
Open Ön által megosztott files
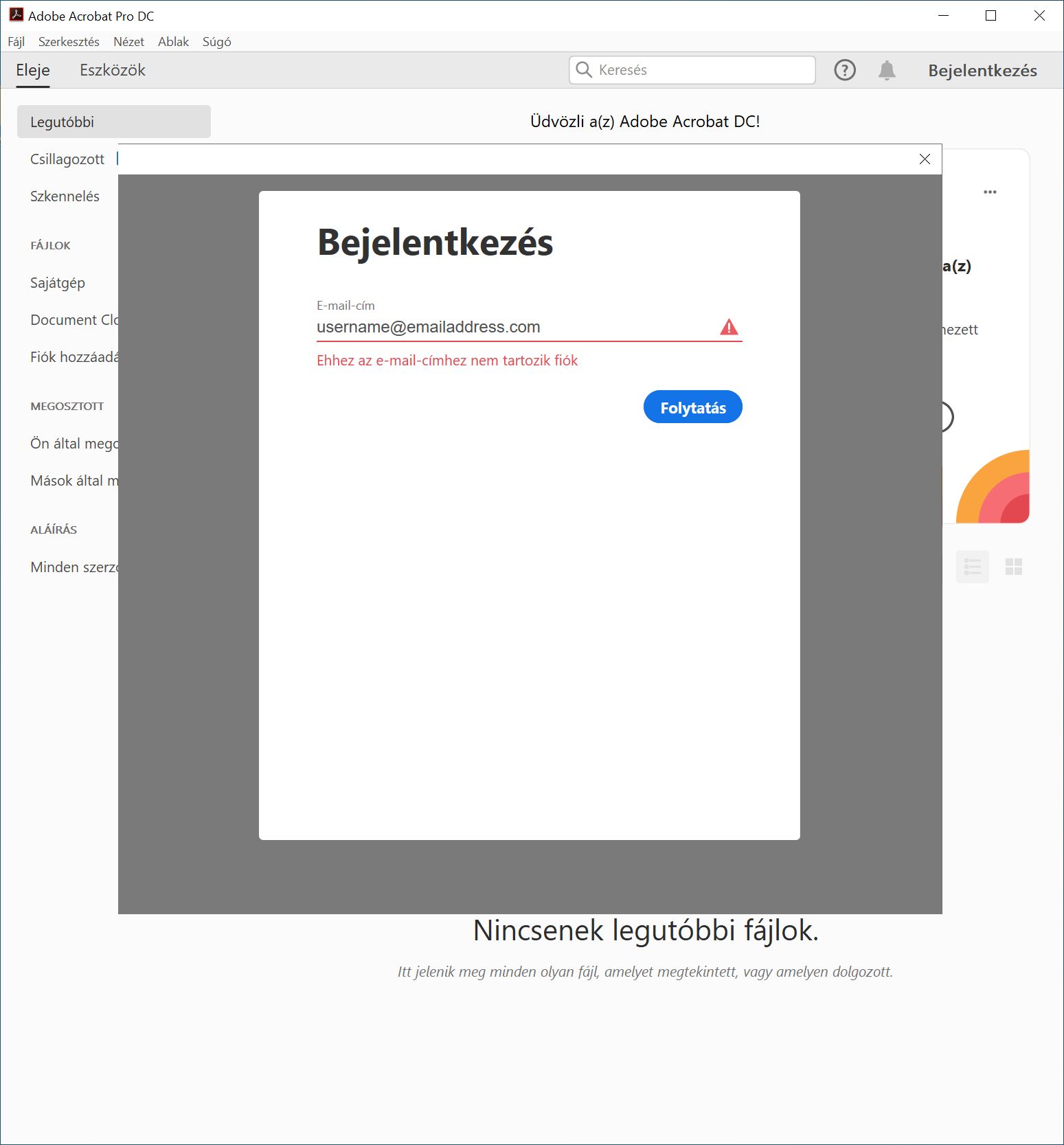tap(74, 444)
